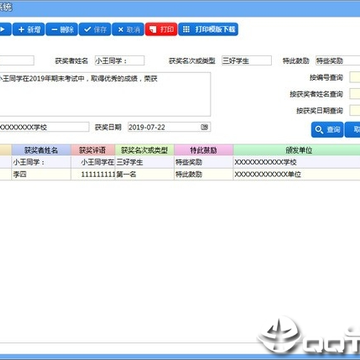360x360 pixels.
Task: Select table cell 小王同学： in name column
Action: (41, 162)
